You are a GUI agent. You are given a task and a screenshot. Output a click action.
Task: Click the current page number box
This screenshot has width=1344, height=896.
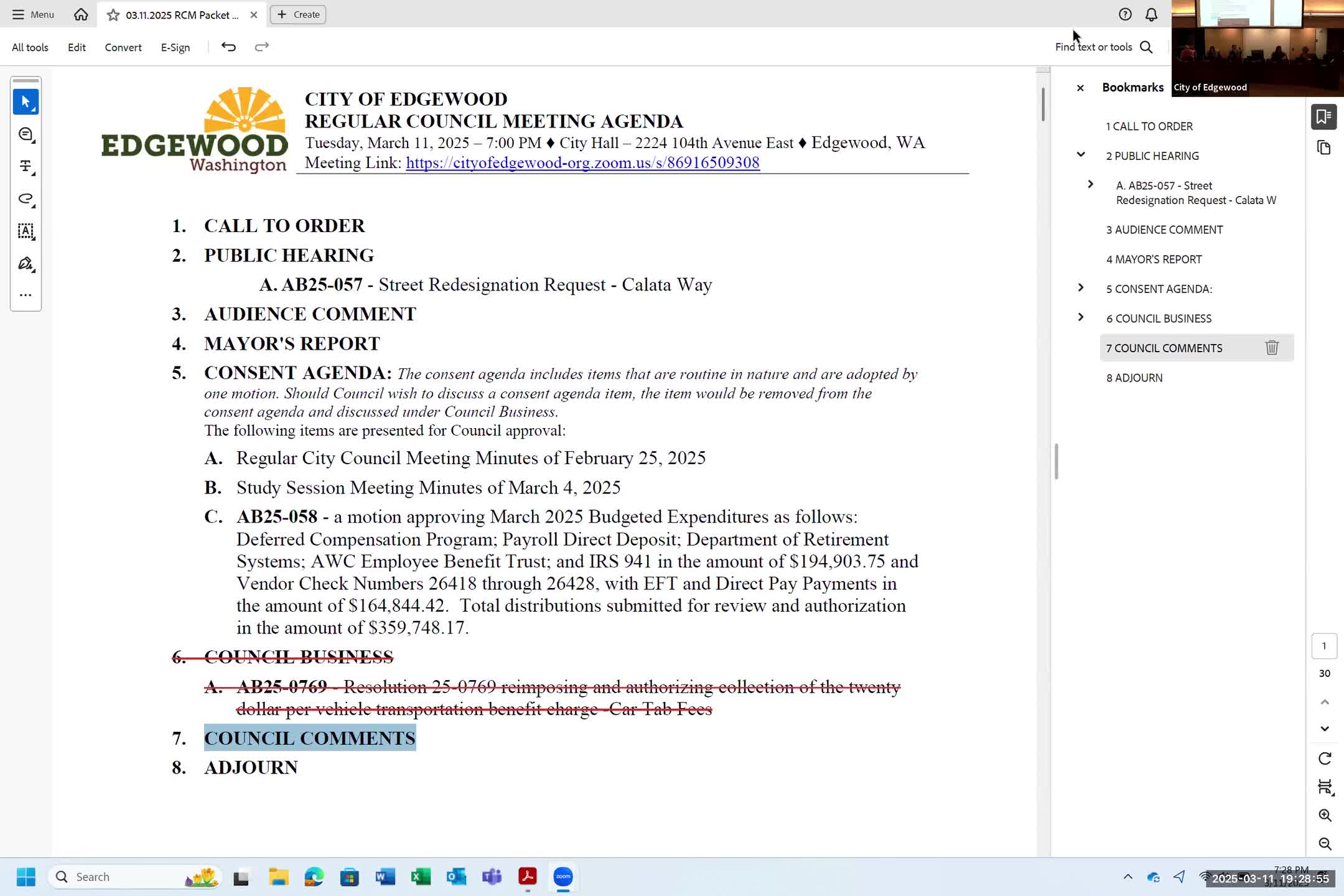point(1324,646)
